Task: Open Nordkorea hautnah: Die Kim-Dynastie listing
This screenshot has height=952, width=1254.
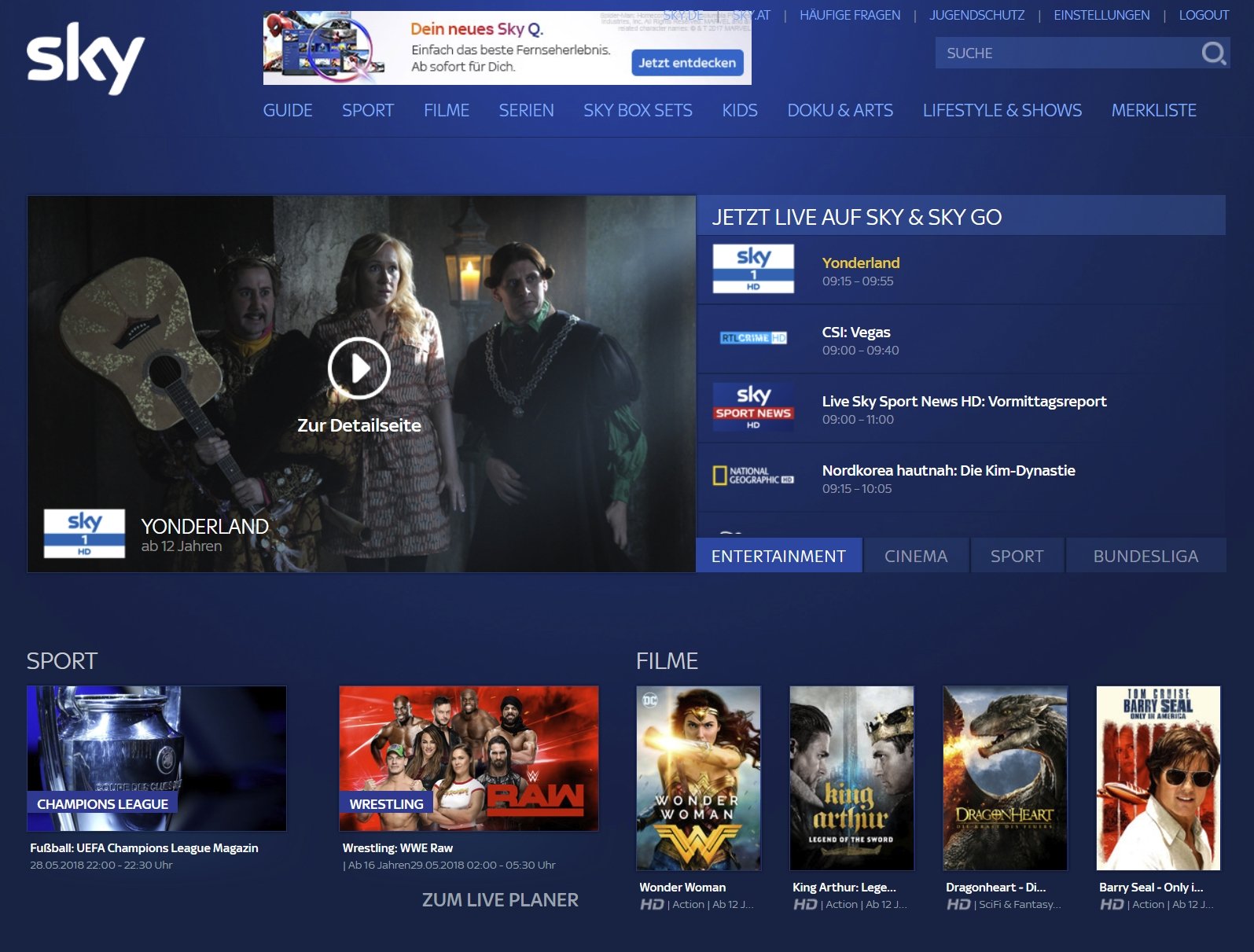Action: point(961,477)
